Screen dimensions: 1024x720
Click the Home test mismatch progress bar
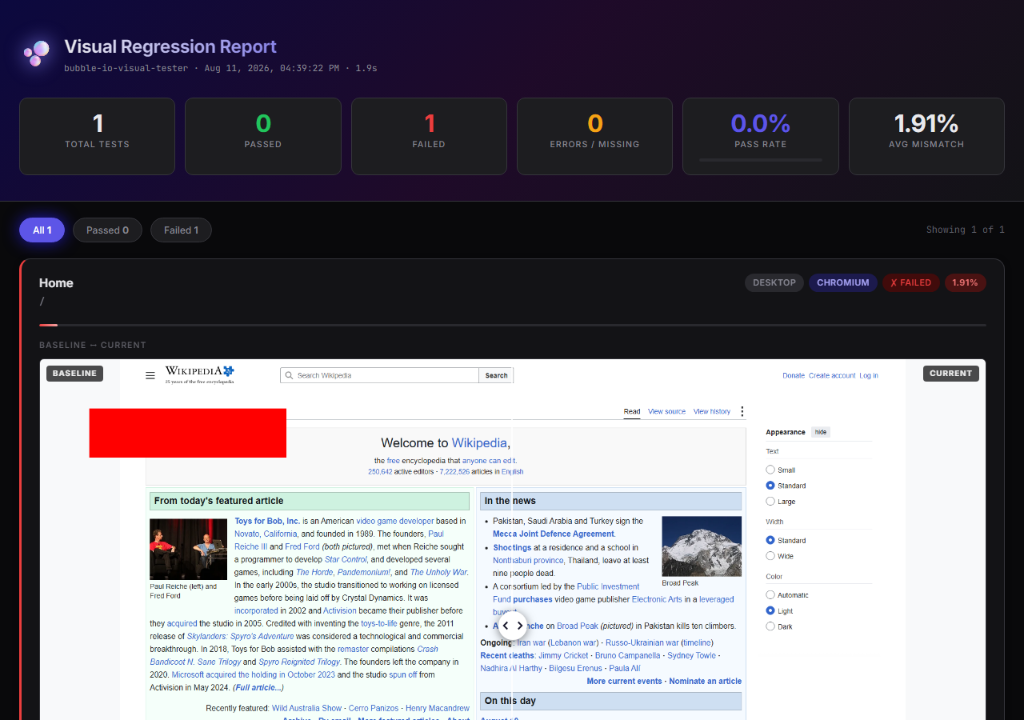tap(513, 325)
